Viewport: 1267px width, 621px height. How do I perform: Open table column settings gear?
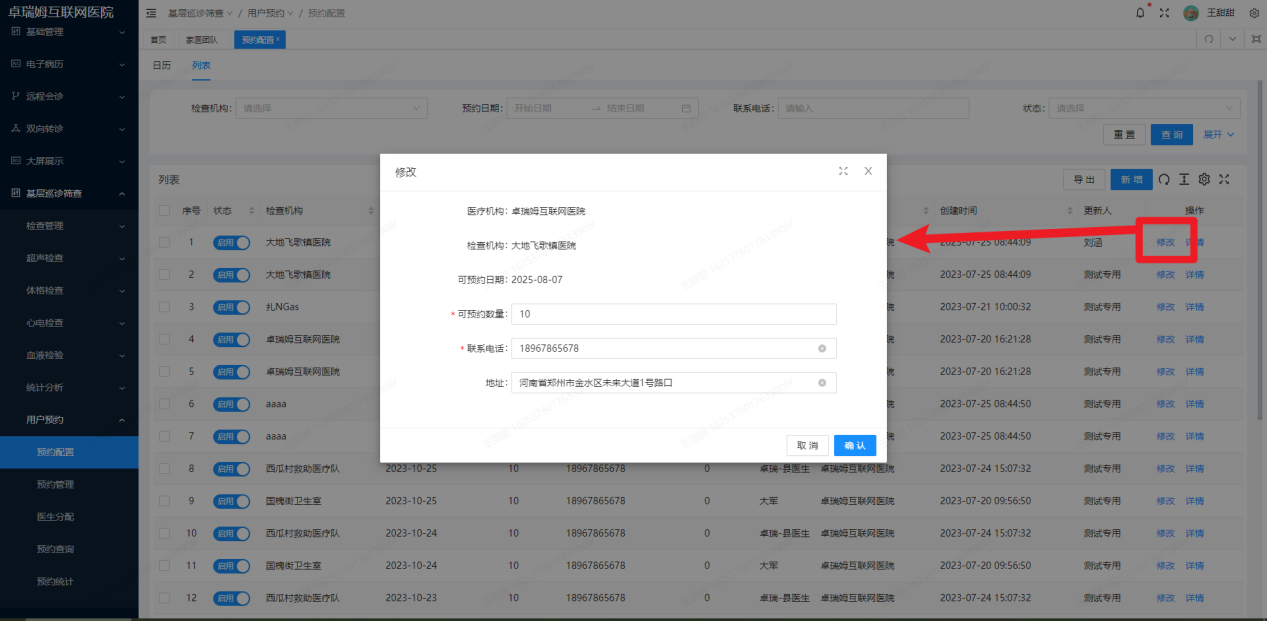1204,179
